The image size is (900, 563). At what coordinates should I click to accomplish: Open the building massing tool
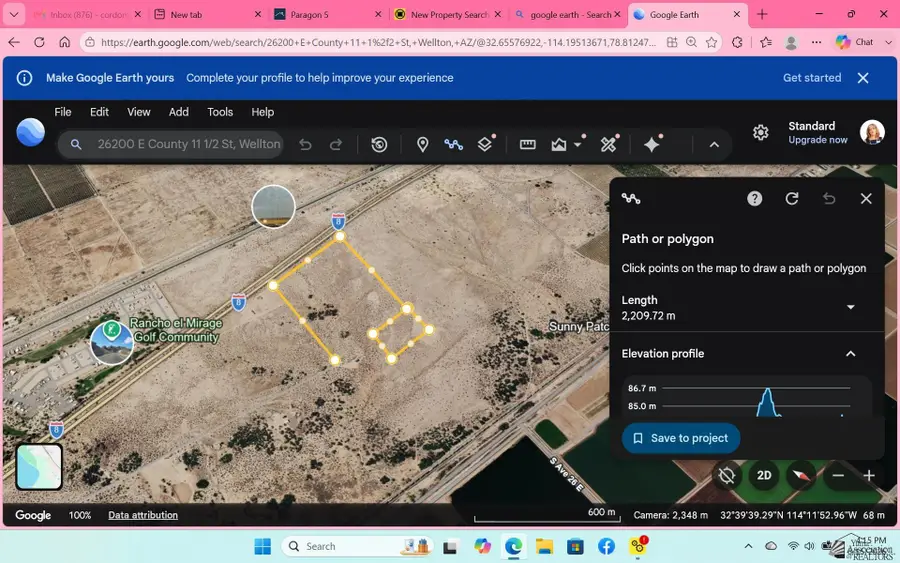559,145
